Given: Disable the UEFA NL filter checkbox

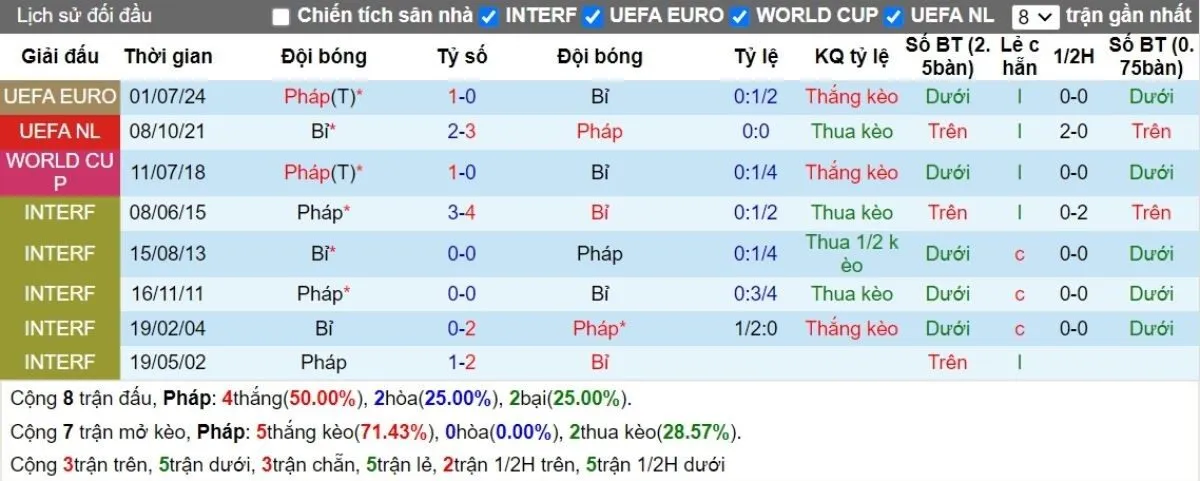Looking at the screenshot, I should (x=894, y=16).
